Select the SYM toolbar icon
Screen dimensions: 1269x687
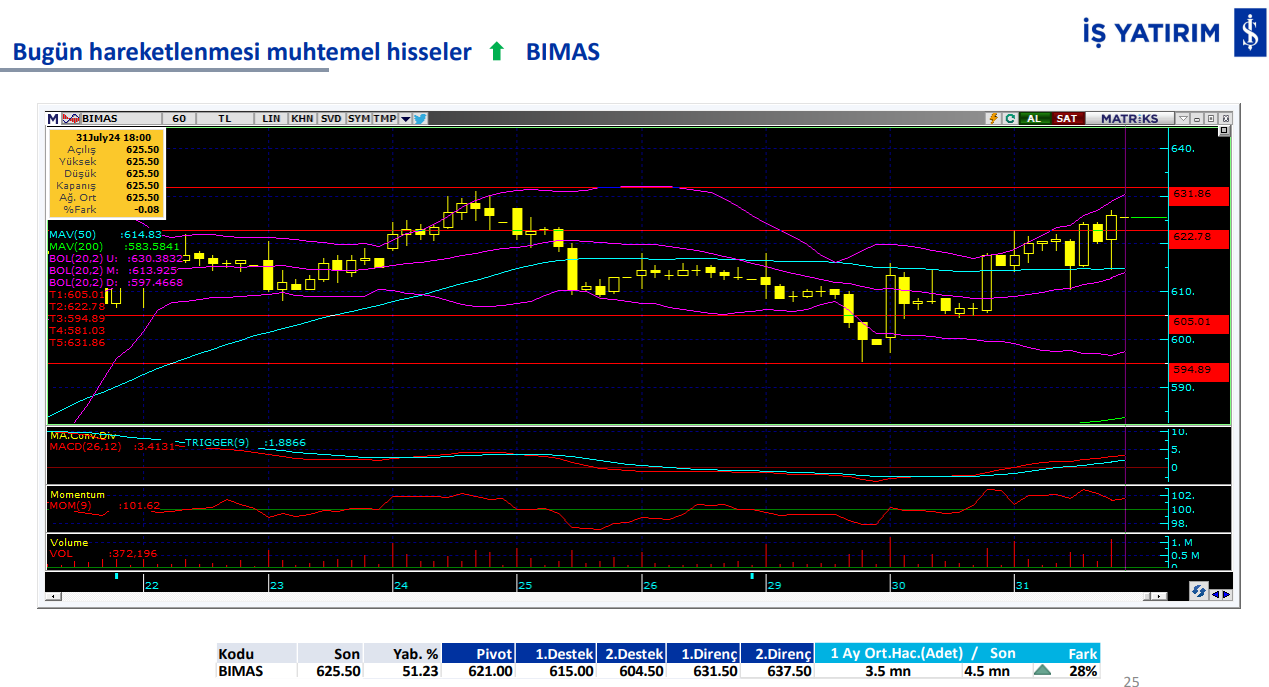(359, 118)
